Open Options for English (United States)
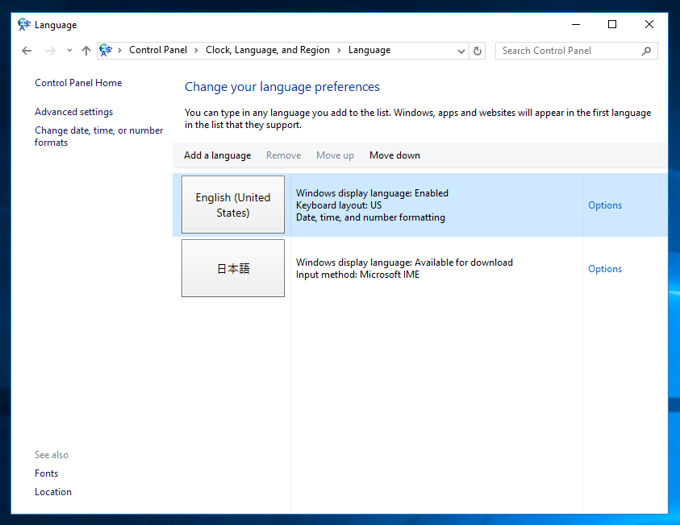 pos(605,205)
